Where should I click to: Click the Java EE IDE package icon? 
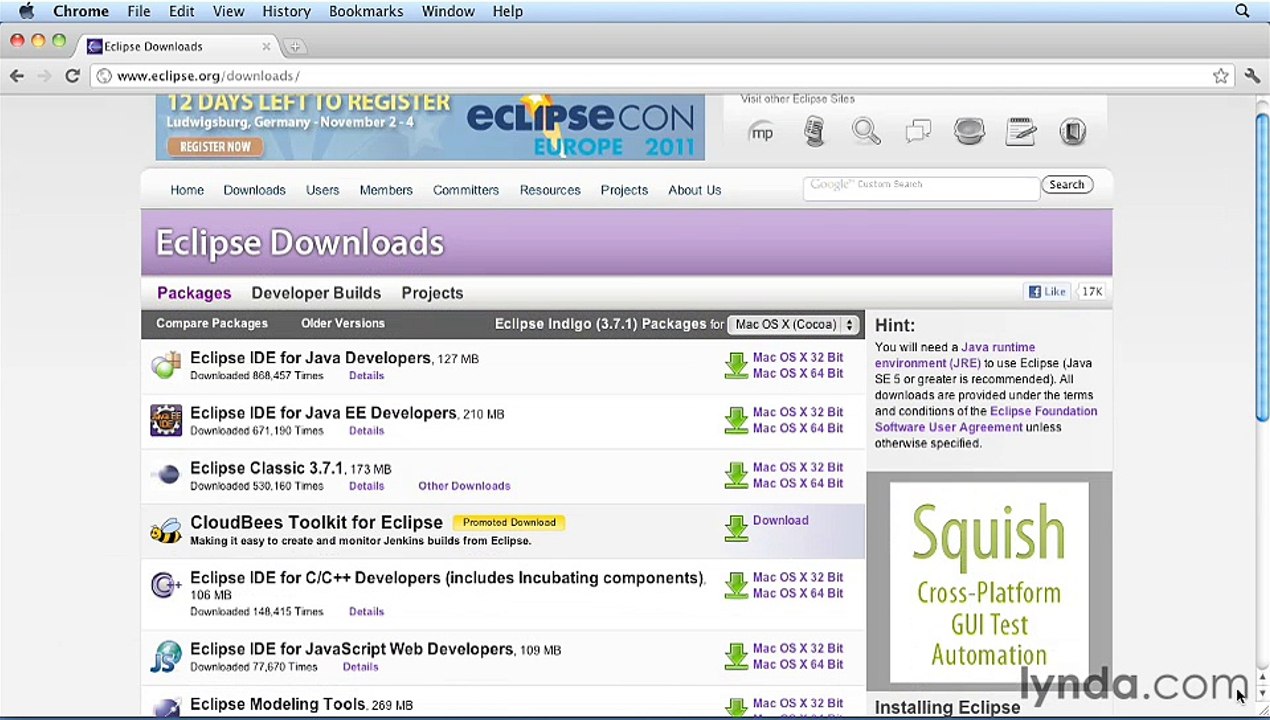[166, 420]
